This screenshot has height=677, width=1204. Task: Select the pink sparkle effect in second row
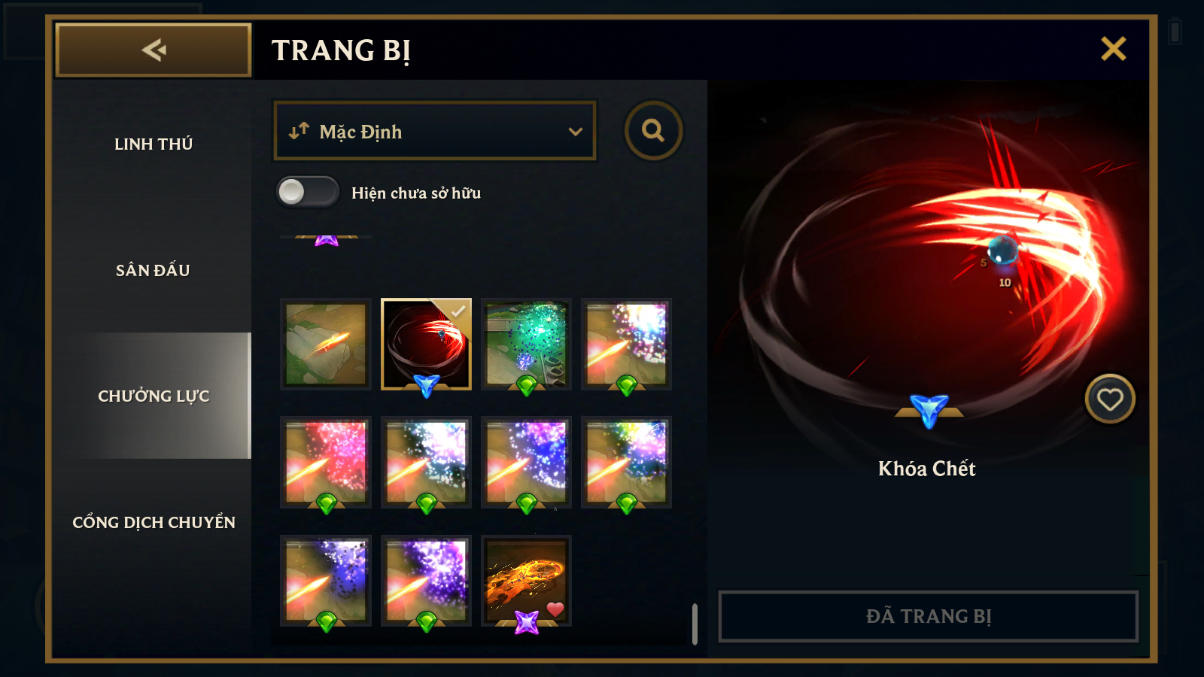coord(326,462)
